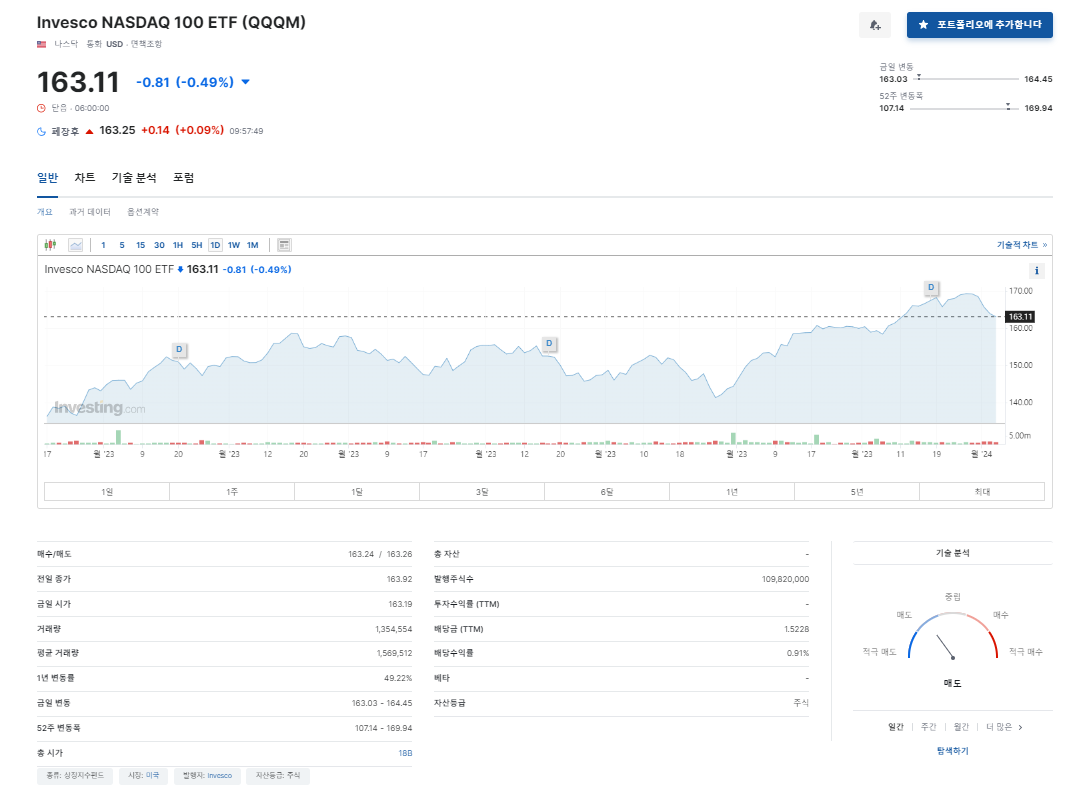Click the middle dividend D marker near 150
Screen dimensions: 1065x795
549,344
